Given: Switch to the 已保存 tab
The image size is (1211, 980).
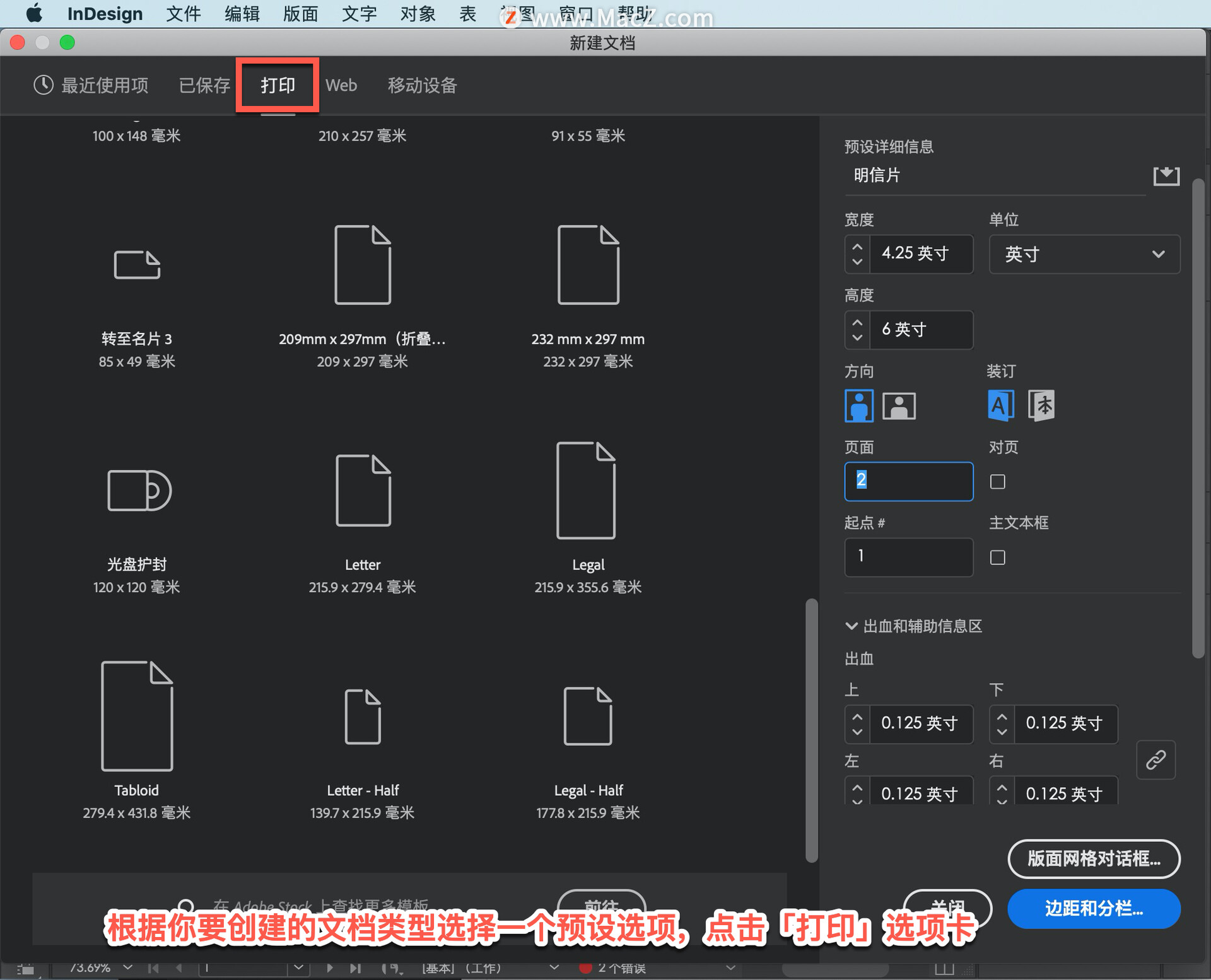Looking at the screenshot, I should click(x=204, y=85).
